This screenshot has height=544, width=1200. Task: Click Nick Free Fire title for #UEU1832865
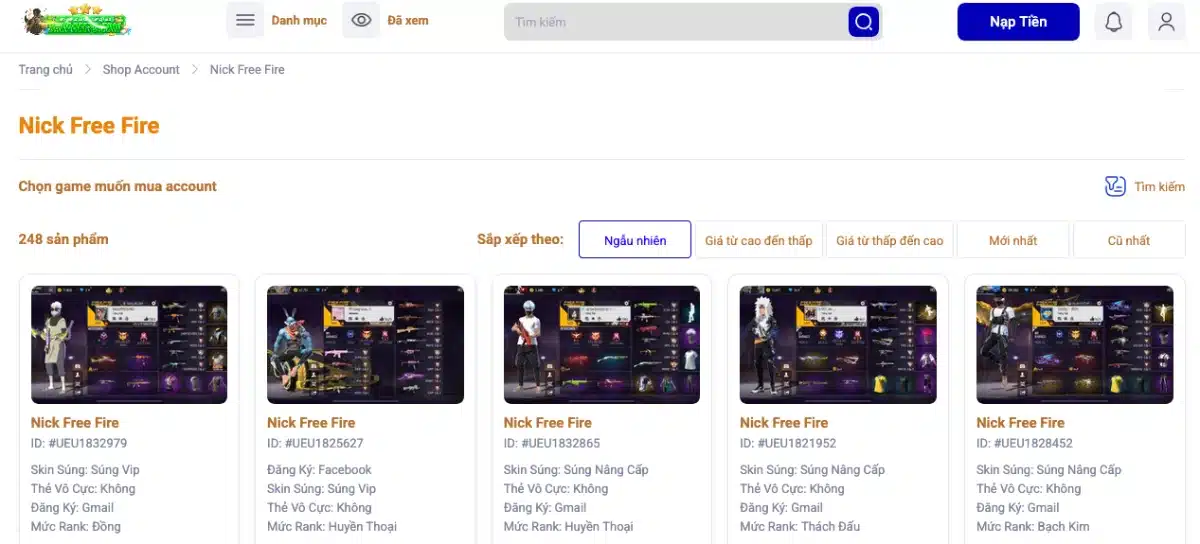547,423
